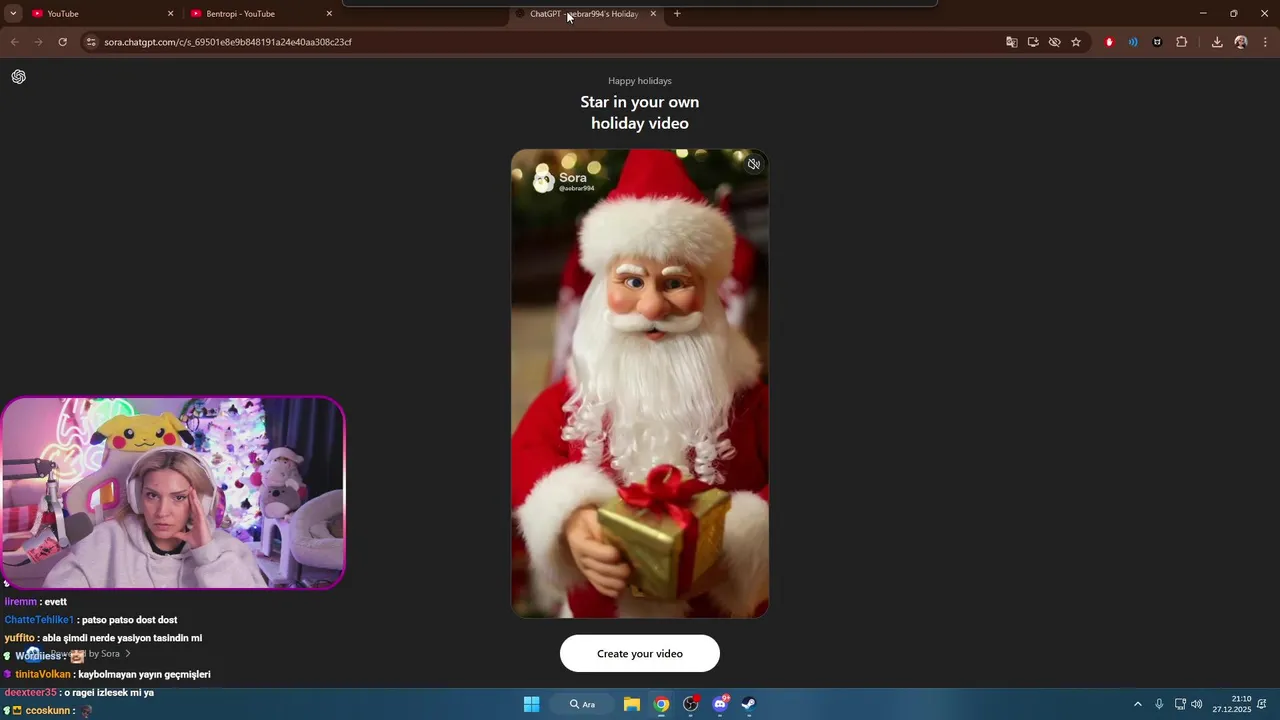The width and height of the screenshot is (1280, 720).
Task: Open Discord from the taskbar
Action: point(720,704)
